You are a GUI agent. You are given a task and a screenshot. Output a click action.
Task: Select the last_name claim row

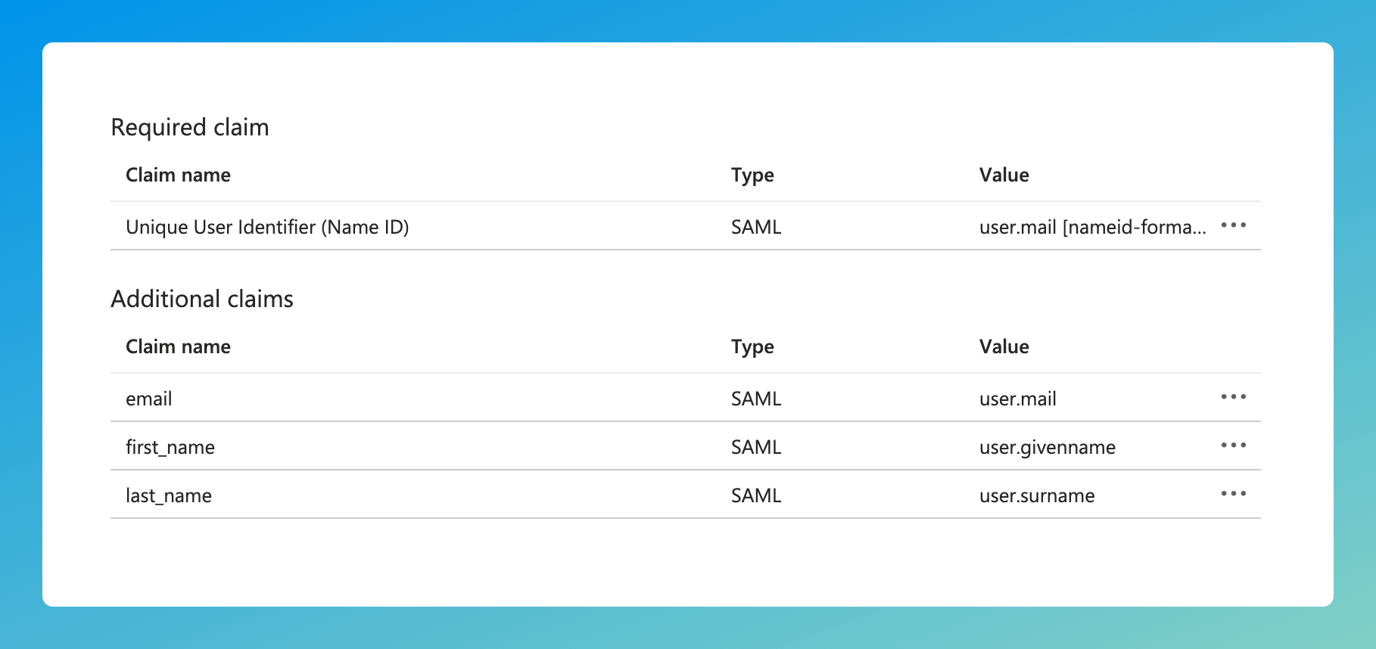[x=166, y=495]
